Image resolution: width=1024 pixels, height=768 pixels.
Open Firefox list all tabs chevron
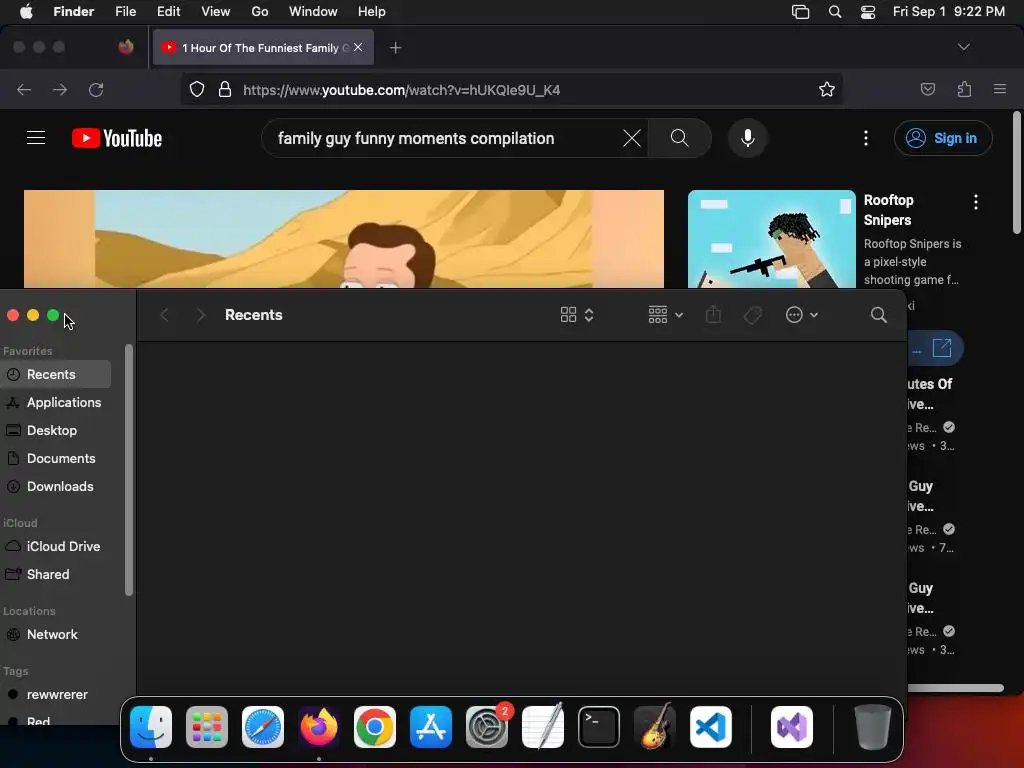(963, 47)
